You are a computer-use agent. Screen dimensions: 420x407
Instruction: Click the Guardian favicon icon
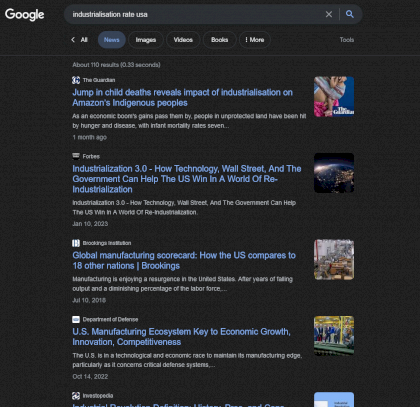[76, 80]
